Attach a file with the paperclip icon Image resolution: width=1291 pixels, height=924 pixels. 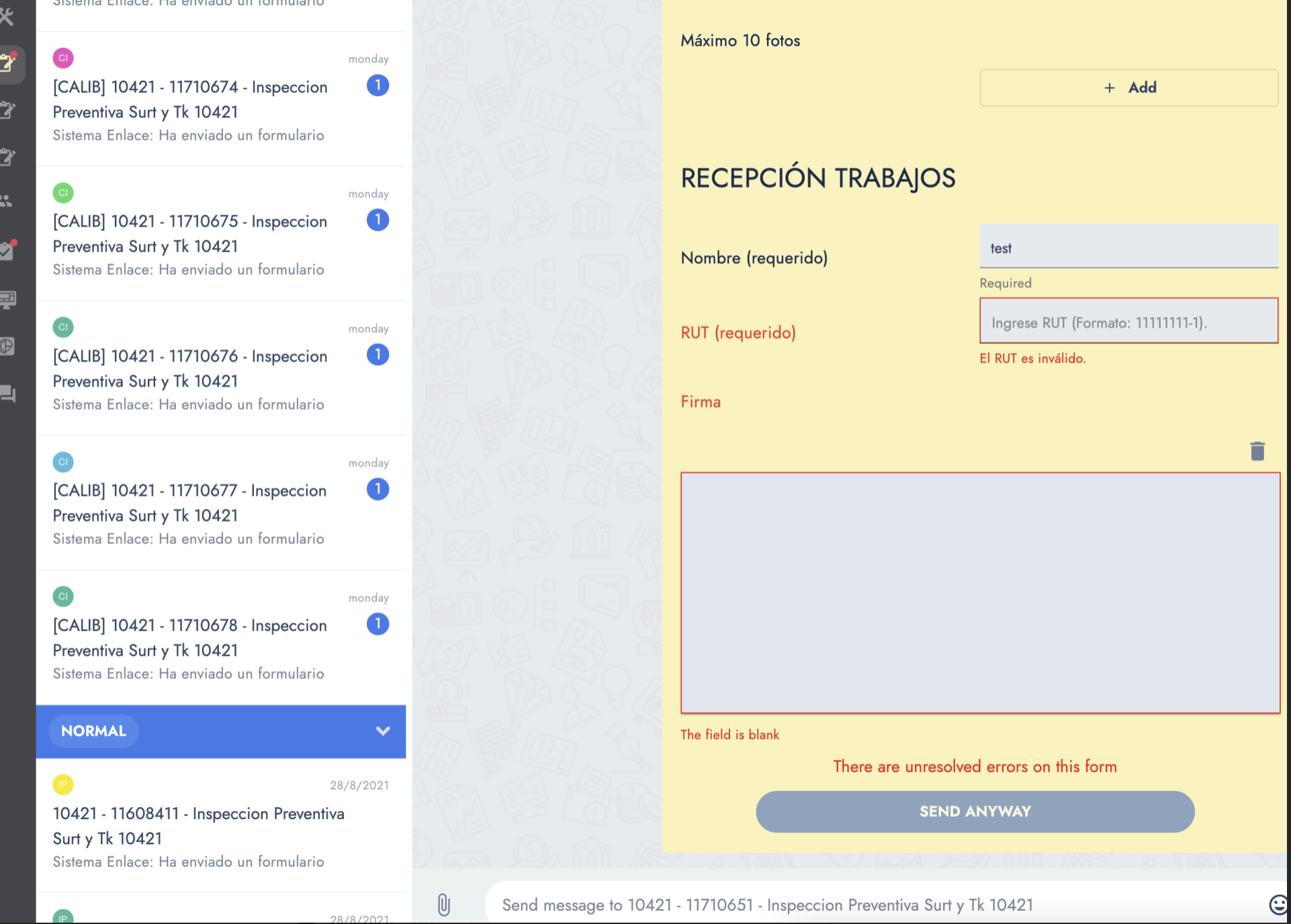443,904
